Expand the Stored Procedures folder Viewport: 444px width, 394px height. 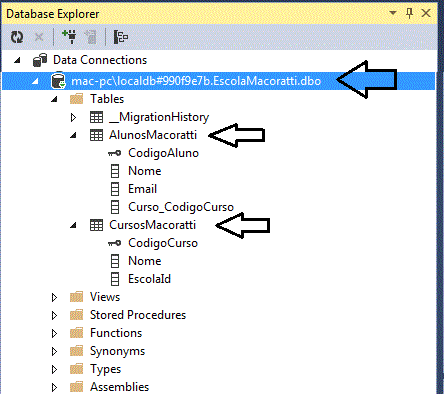[x=54, y=315]
